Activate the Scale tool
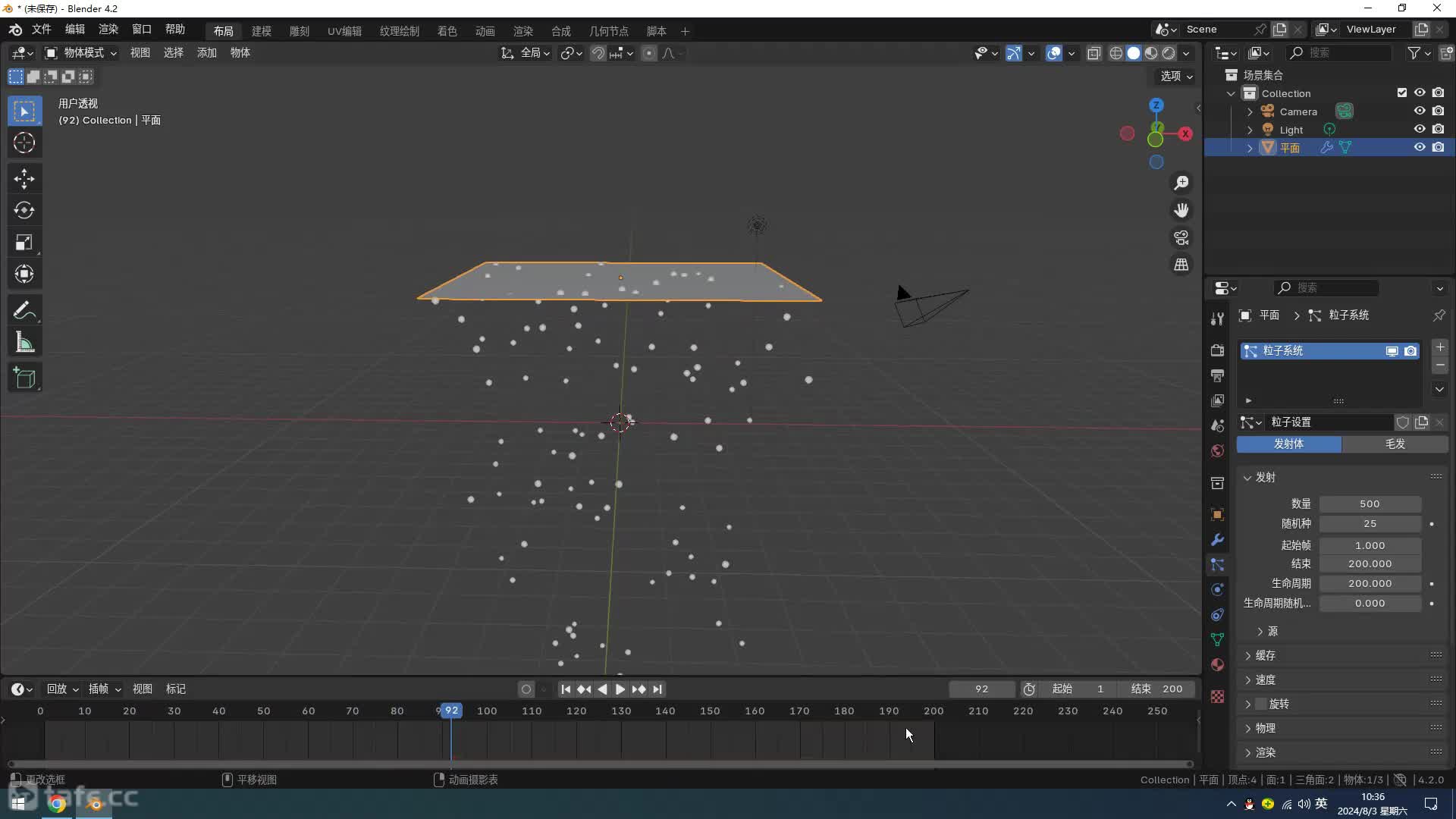The width and height of the screenshot is (1456, 819). pyautogui.click(x=24, y=243)
